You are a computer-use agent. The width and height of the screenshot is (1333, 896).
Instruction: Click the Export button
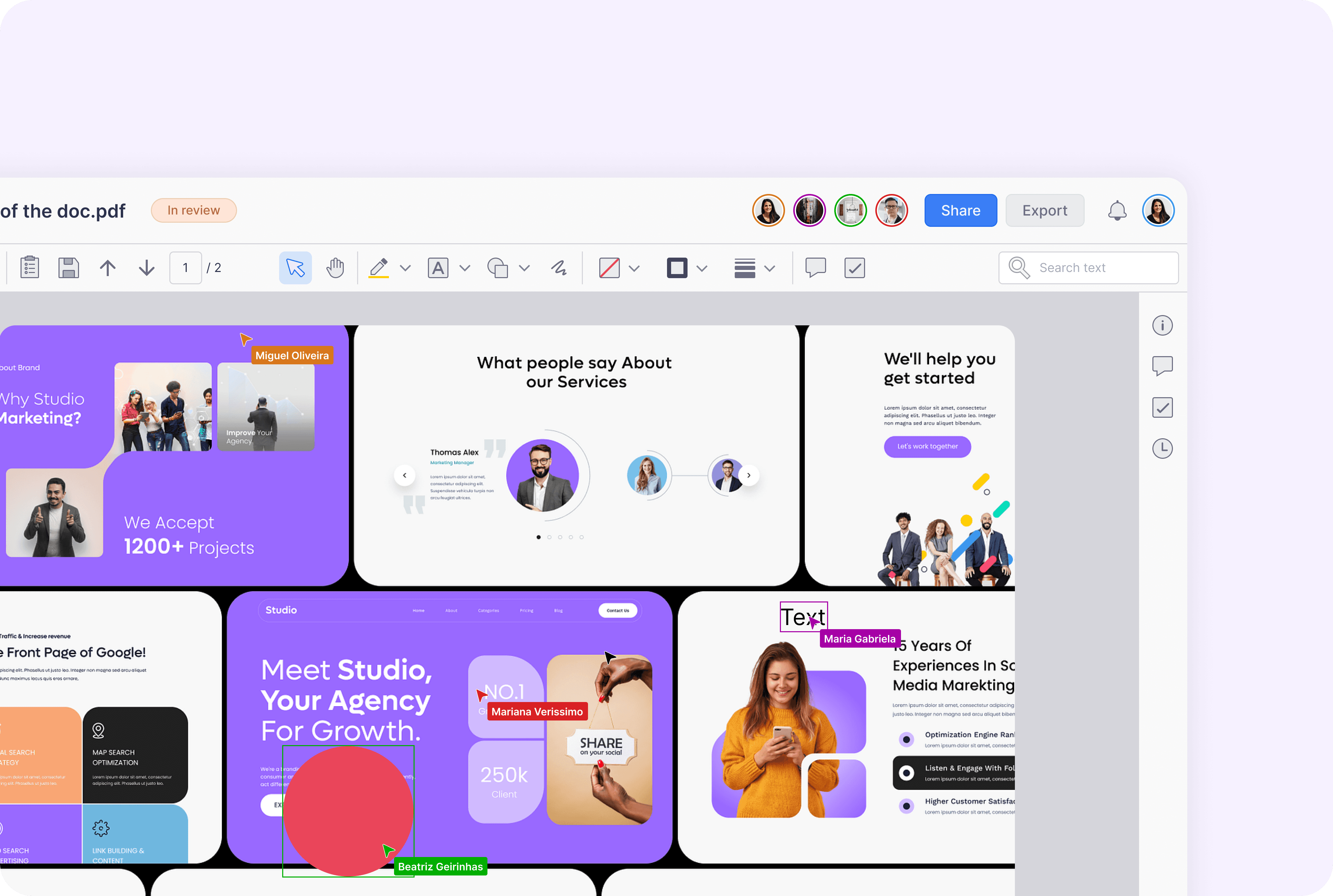point(1044,211)
